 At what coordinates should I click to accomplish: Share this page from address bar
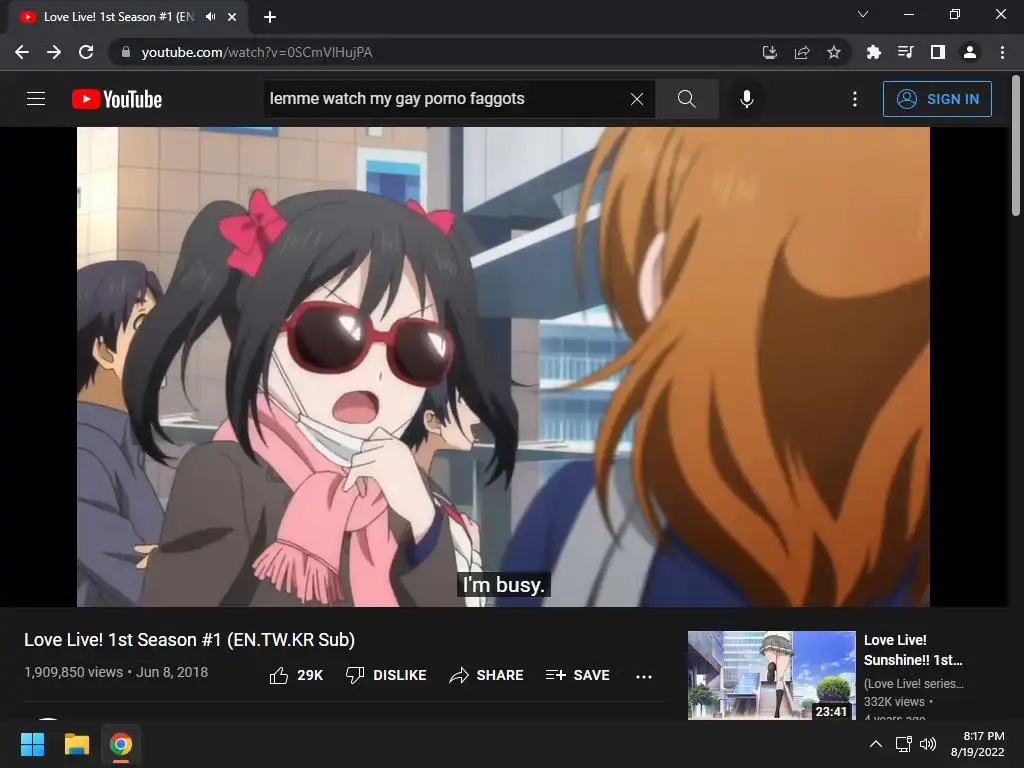(x=802, y=52)
